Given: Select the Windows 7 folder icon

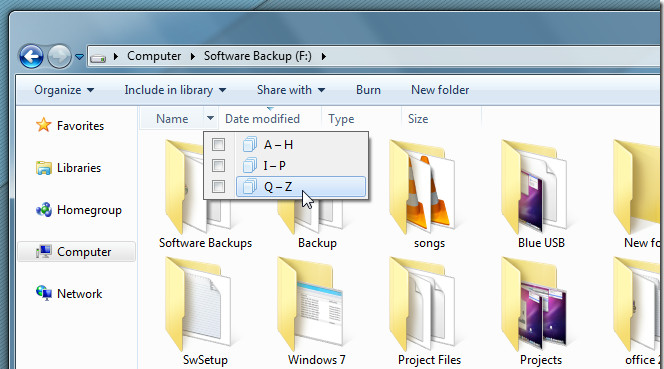Looking at the screenshot, I should coord(310,303).
